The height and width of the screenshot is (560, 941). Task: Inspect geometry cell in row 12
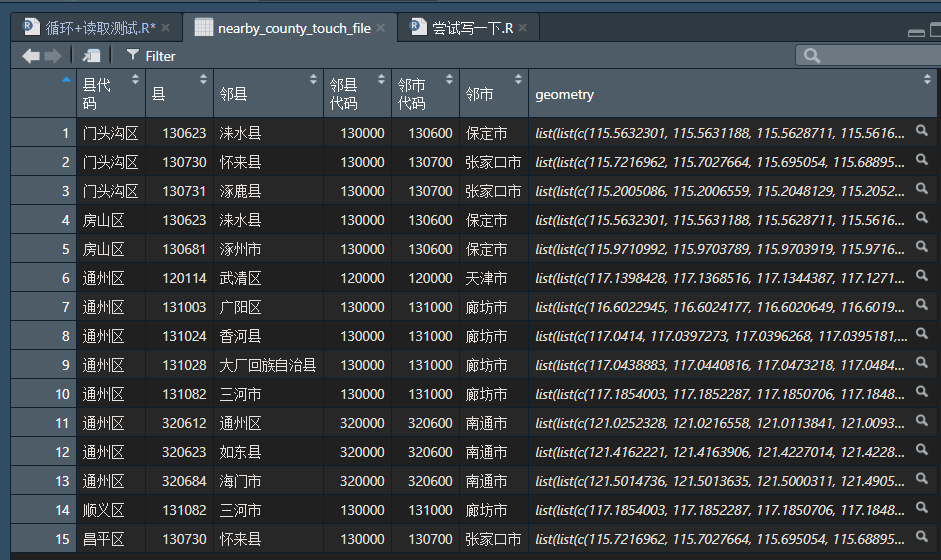(x=922, y=450)
